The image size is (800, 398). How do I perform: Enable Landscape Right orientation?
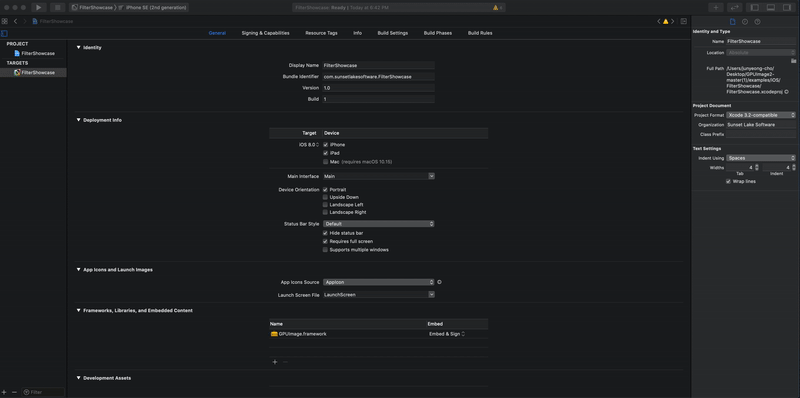pyautogui.click(x=326, y=212)
